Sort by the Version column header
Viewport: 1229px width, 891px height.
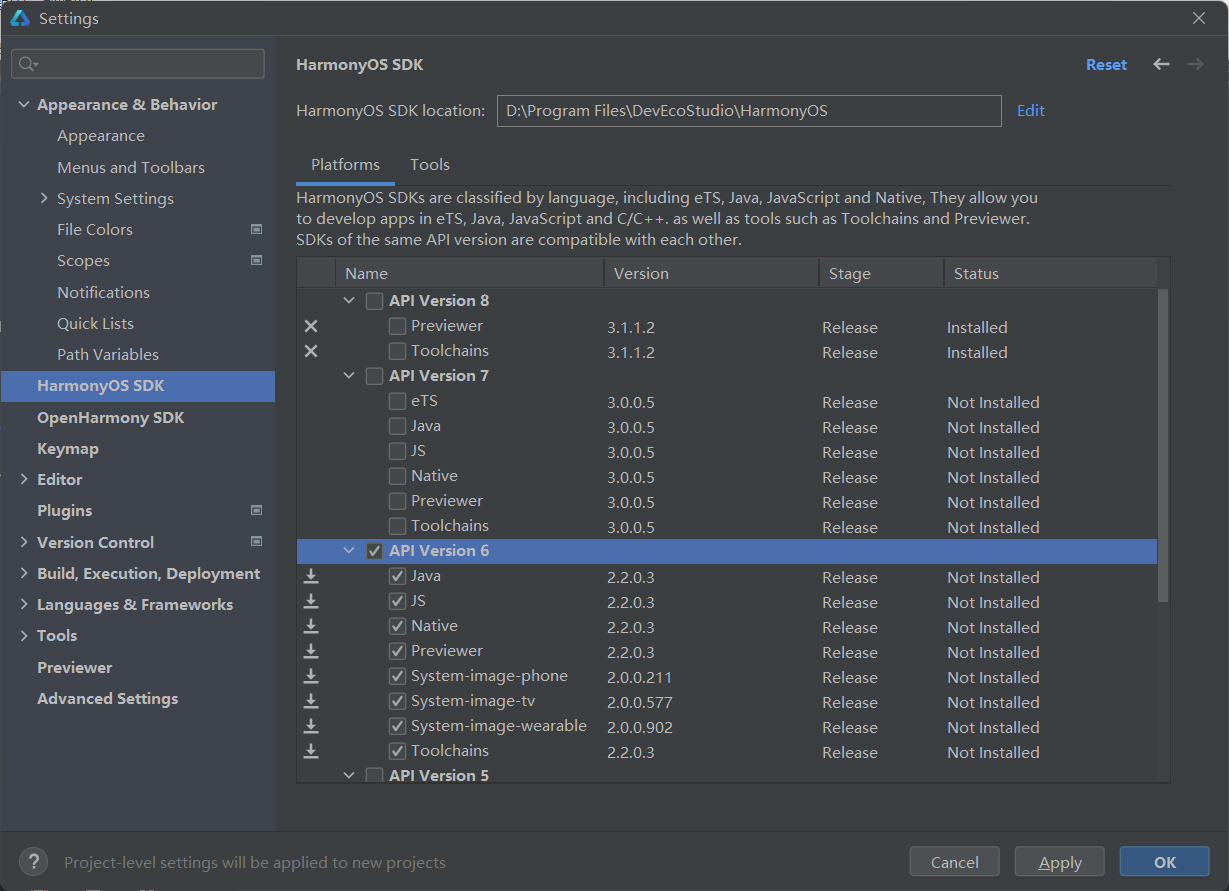[711, 273]
